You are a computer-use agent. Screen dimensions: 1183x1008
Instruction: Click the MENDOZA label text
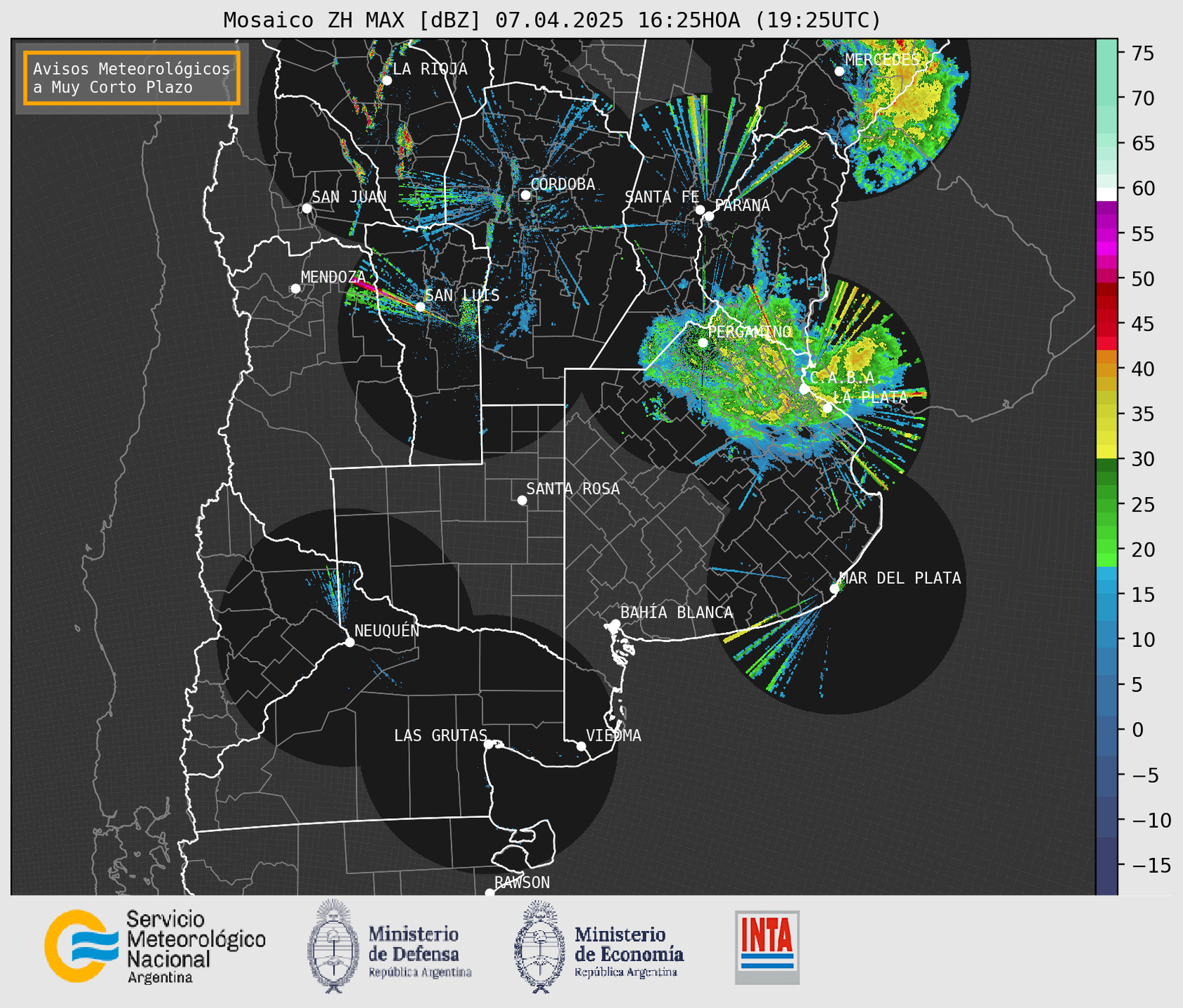tap(334, 277)
